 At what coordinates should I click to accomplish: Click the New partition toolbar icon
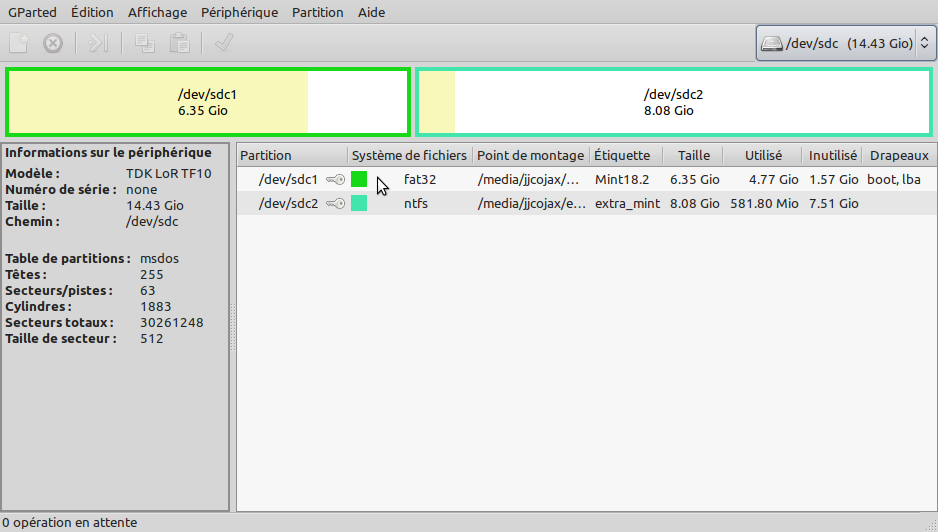pos(18,43)
